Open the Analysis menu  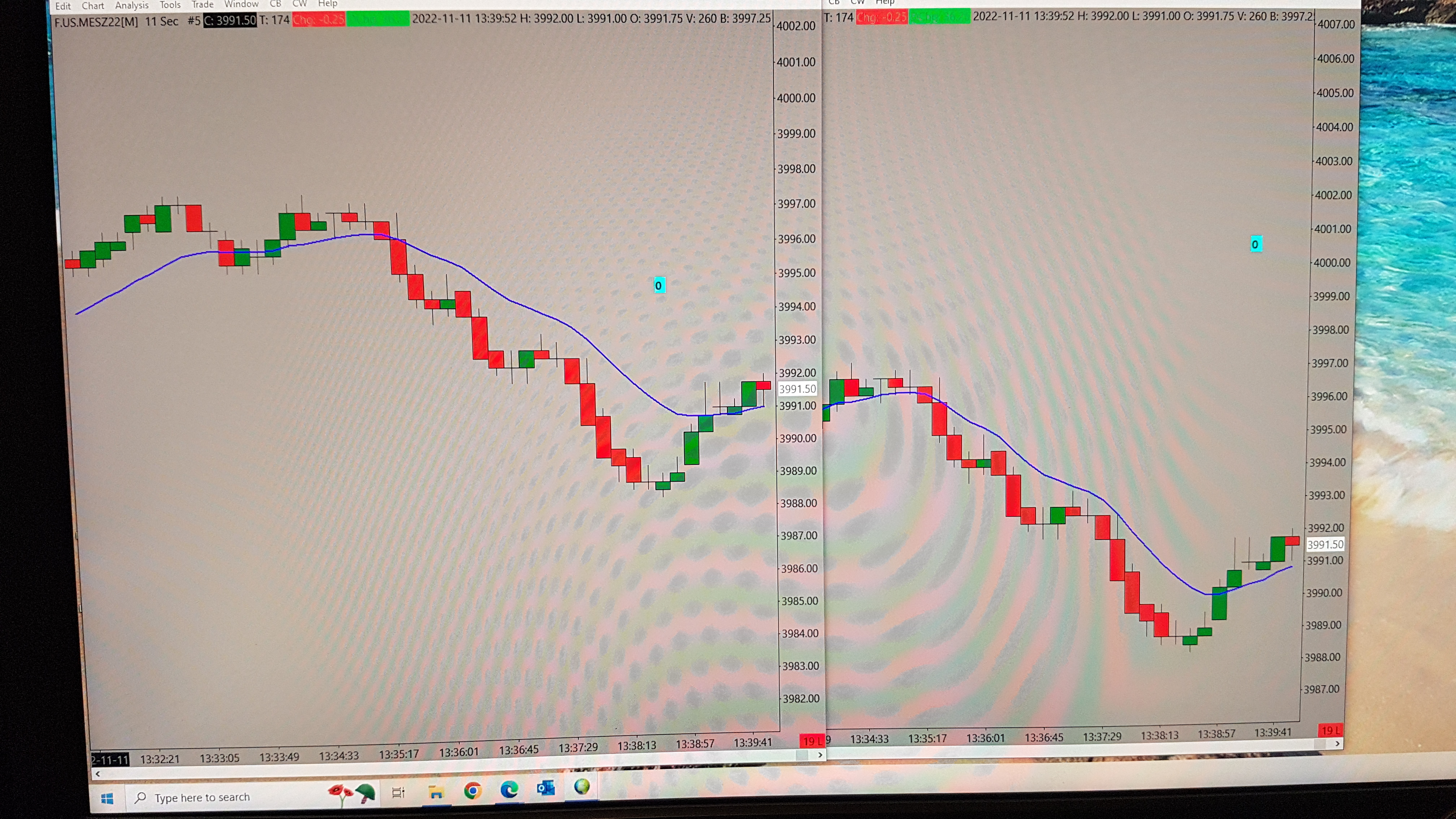132,5
